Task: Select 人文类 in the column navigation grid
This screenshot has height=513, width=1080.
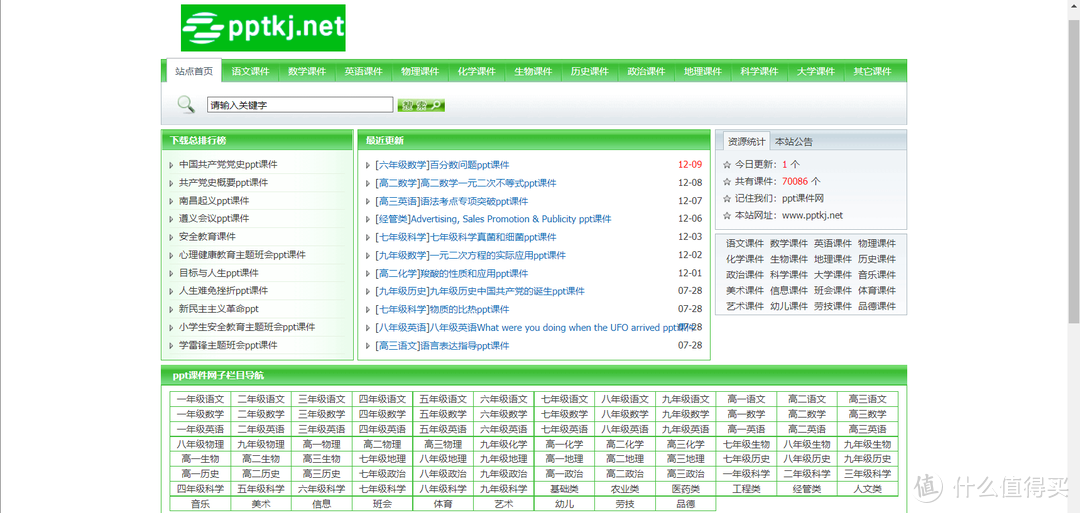Action: tap(867, 489)
